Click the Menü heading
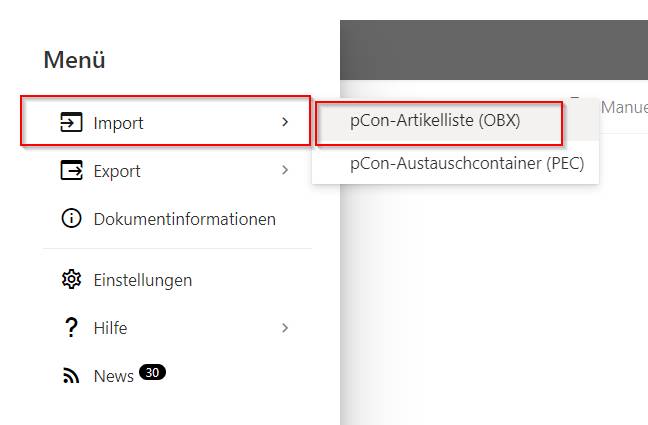This screenshot has height=425, width=648. [74, 60]
